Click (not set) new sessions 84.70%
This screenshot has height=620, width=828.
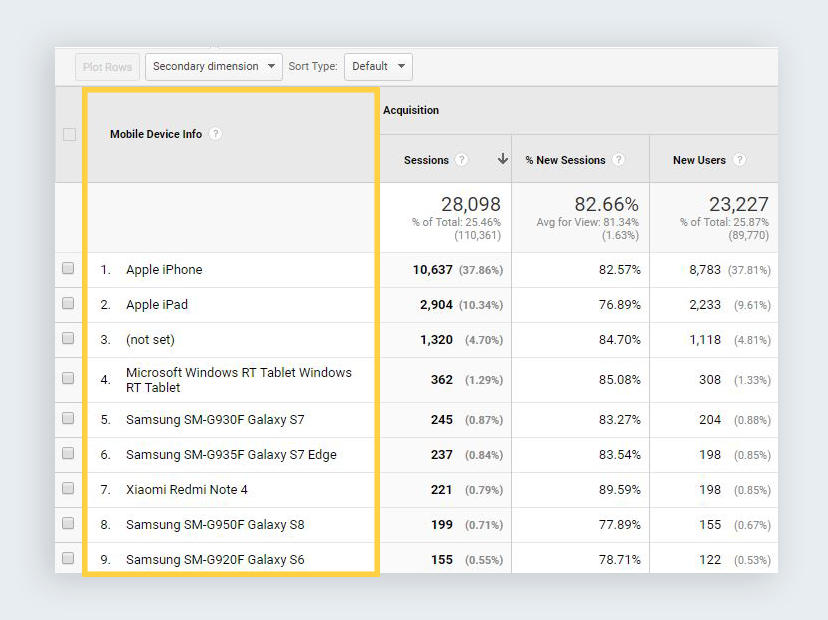(619, 340)
